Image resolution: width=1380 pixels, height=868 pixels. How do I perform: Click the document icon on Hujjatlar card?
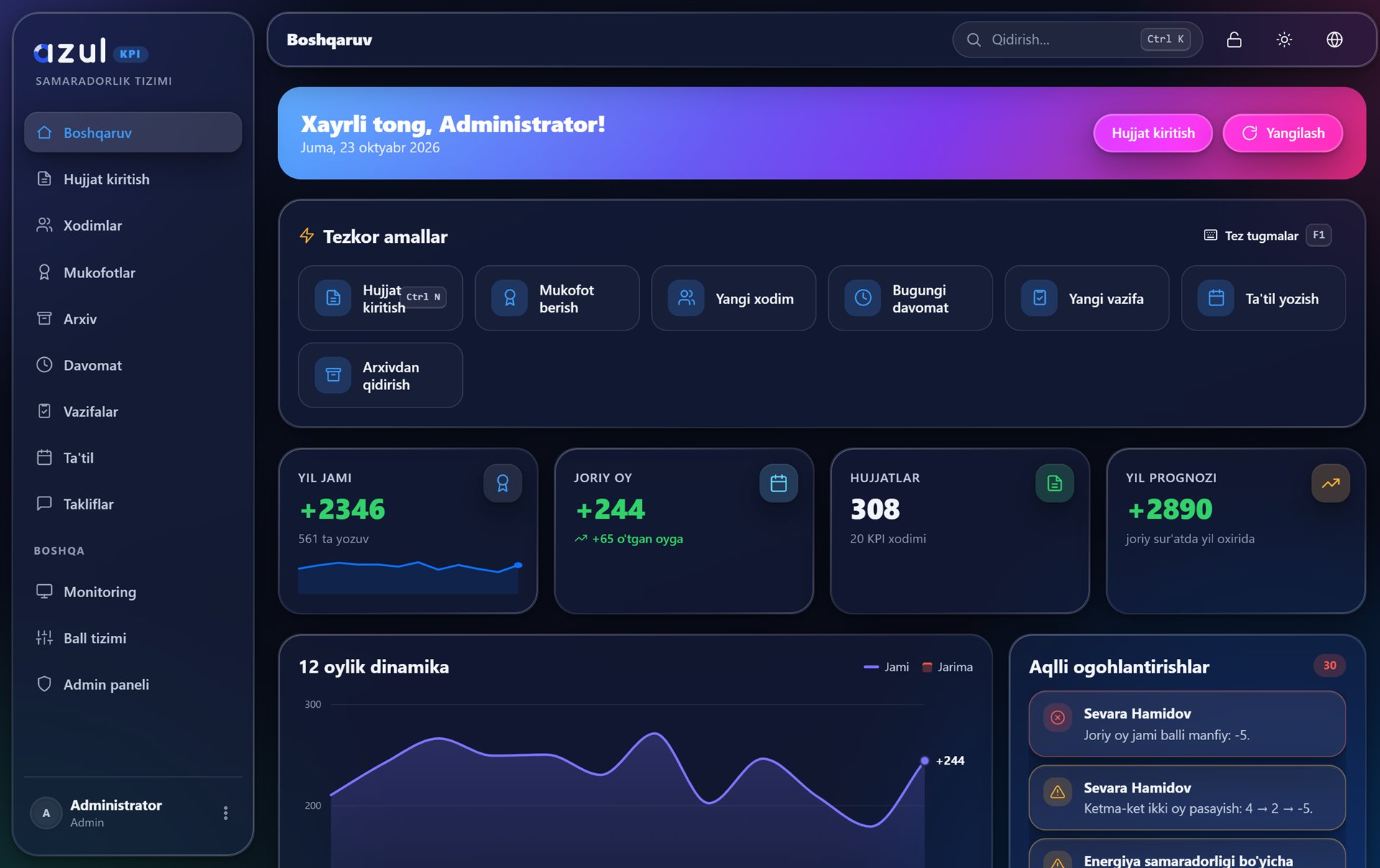click(1054, 484)
